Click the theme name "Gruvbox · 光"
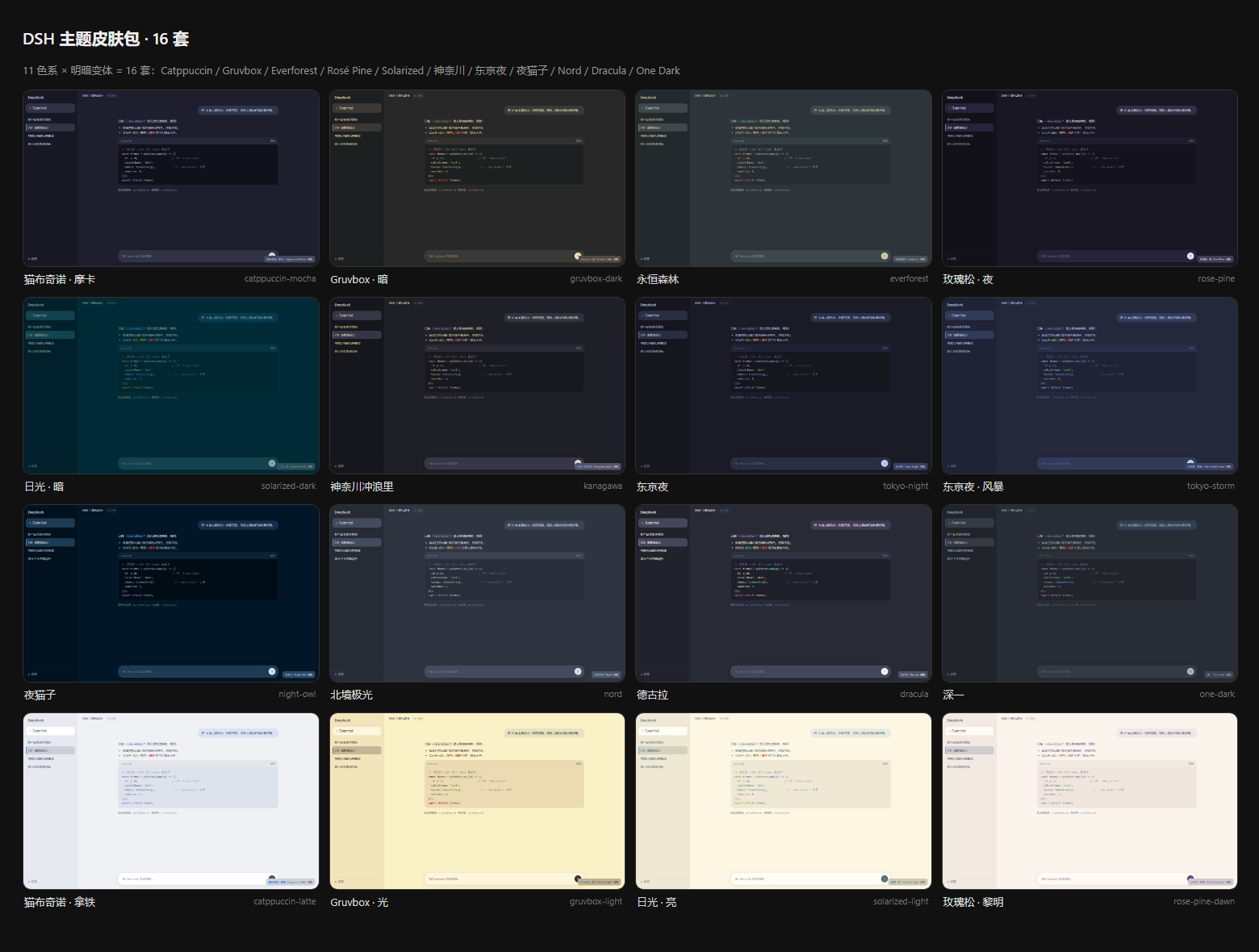Screen dimensions: 1259x952 (359, 902)
